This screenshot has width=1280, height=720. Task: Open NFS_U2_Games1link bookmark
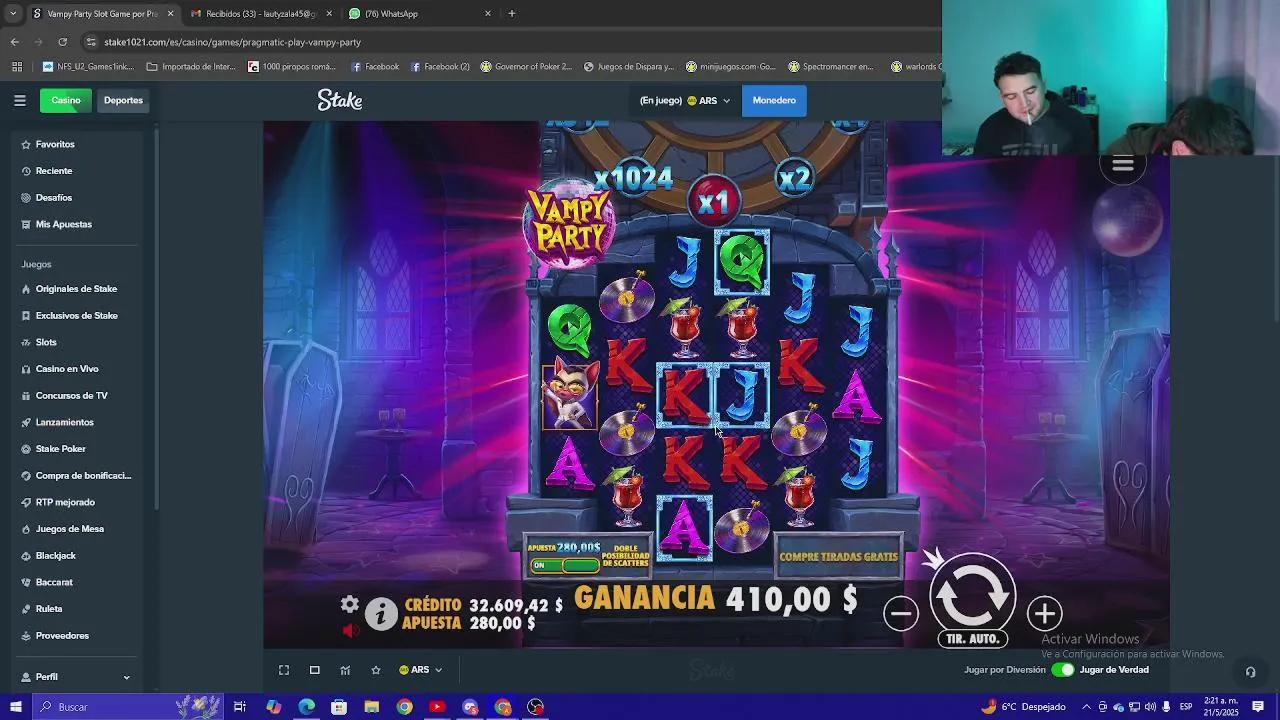[88, 67]
